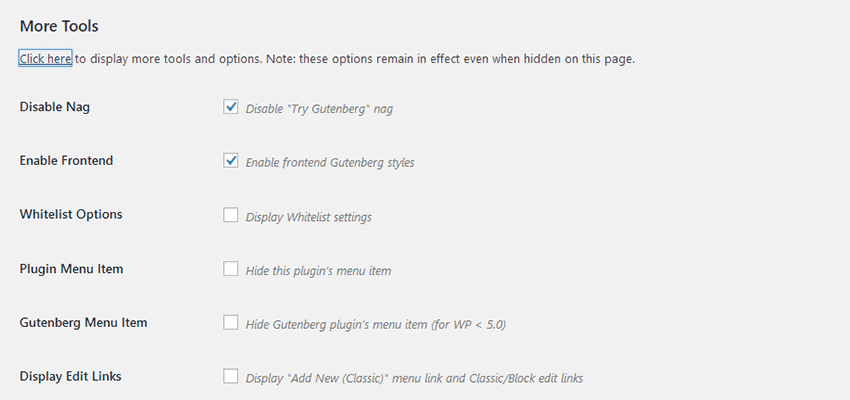Uncheck the Disable Nag checkbox
850x400 pixels.
pos(231,107)
